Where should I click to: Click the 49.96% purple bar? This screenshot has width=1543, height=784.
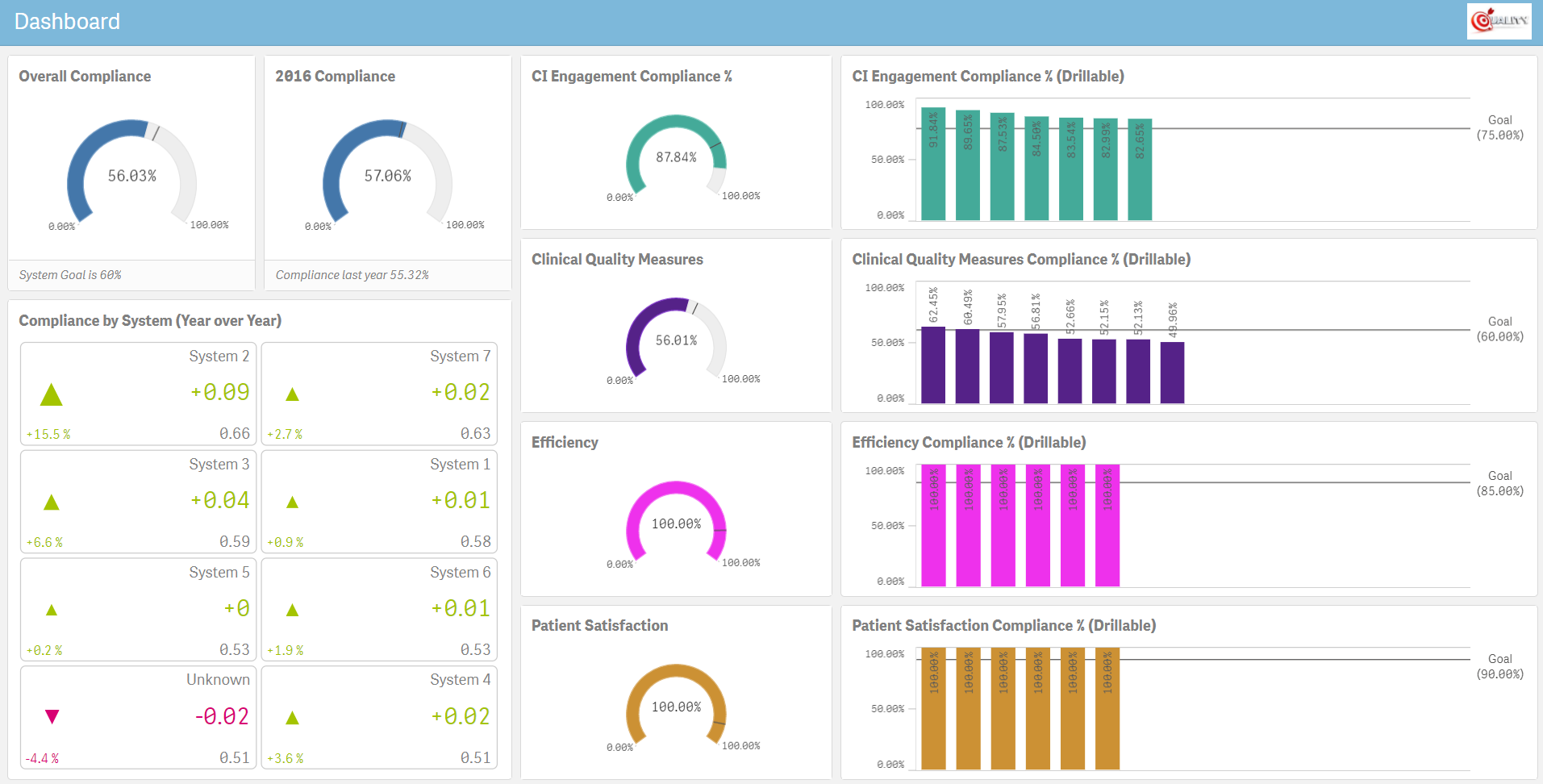pos(1173,373)
